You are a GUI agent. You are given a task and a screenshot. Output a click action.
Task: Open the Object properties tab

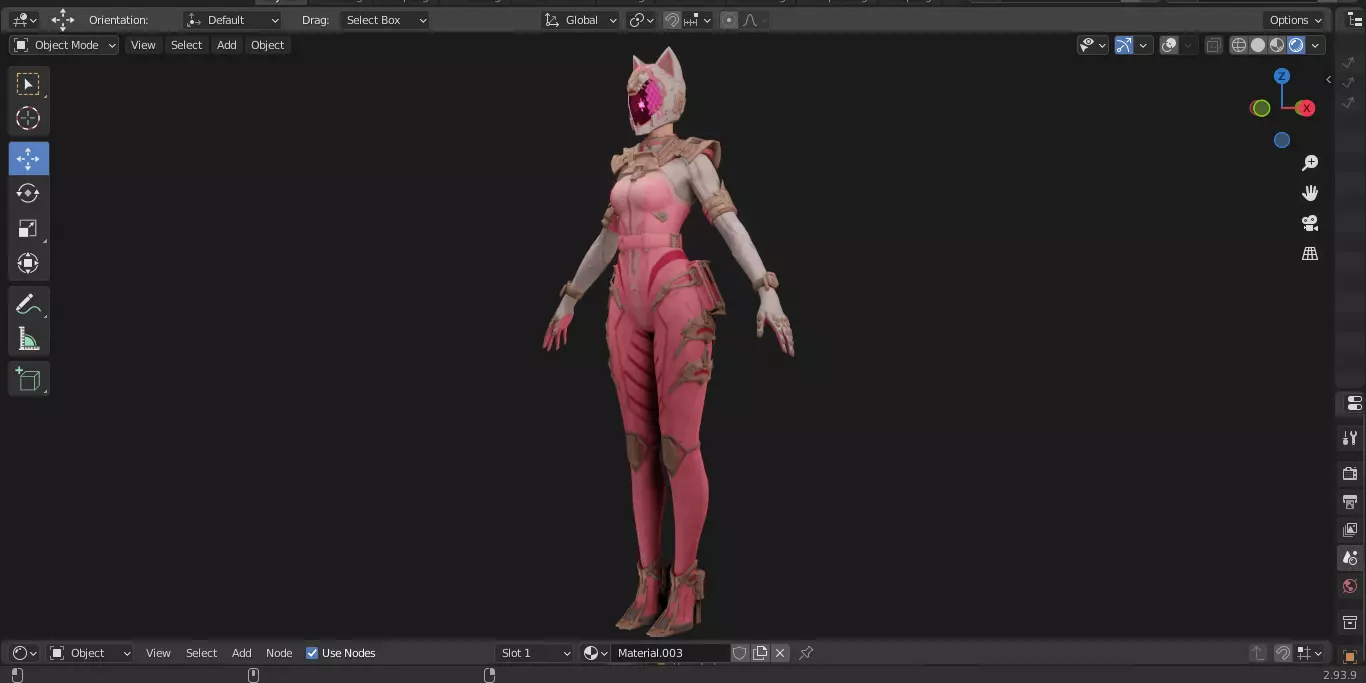click(x=1350, y=657)
